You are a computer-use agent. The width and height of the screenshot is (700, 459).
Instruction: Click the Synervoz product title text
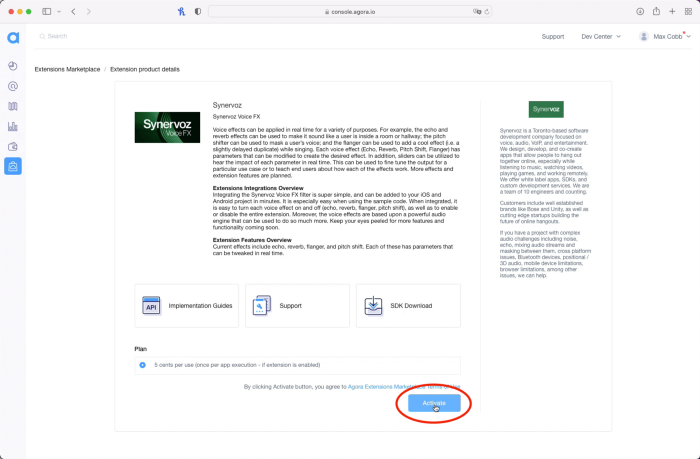[x=227, y=105]
